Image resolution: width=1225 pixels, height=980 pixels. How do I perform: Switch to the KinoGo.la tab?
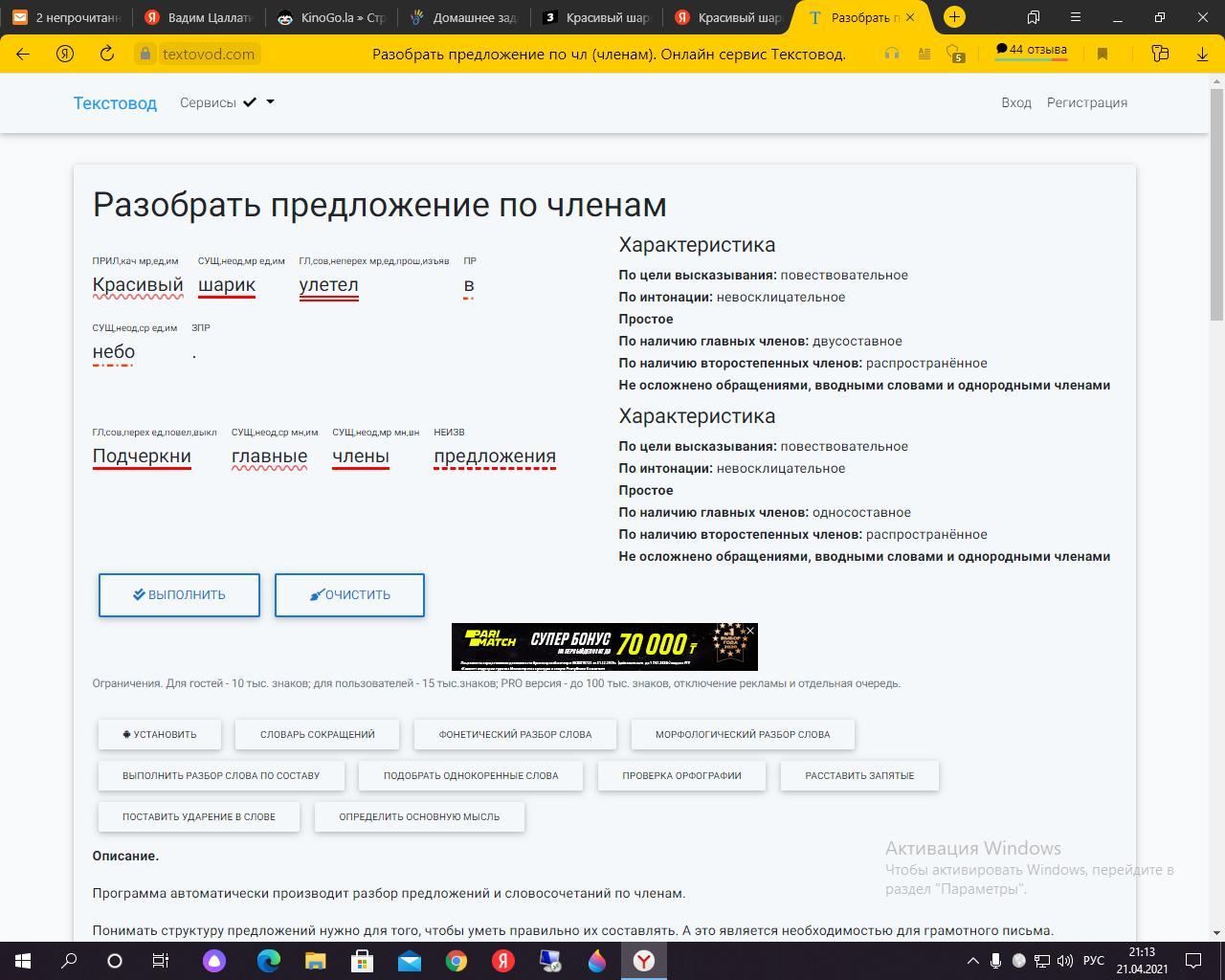point(331,17)
